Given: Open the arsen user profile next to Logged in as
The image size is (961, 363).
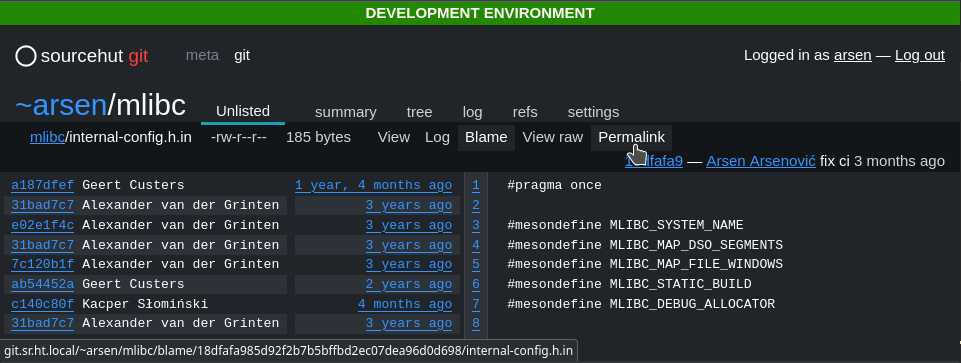Looking at the screenshot, I should pos(853,55).
